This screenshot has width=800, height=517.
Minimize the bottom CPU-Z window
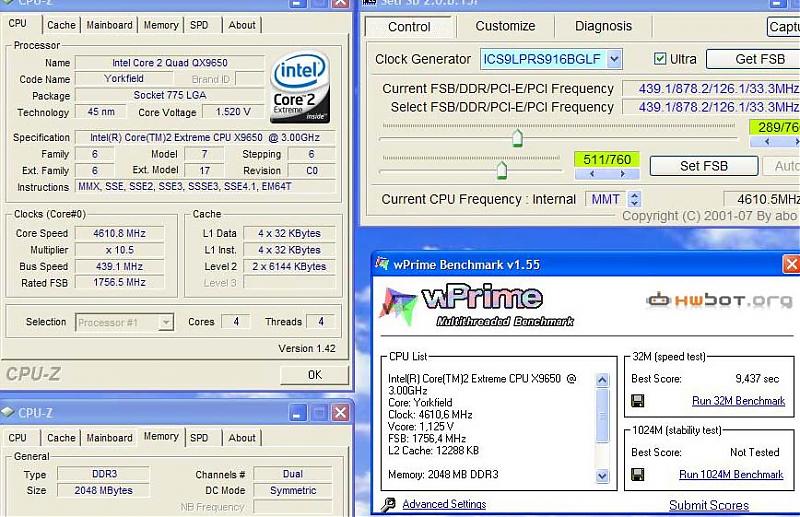297,412
